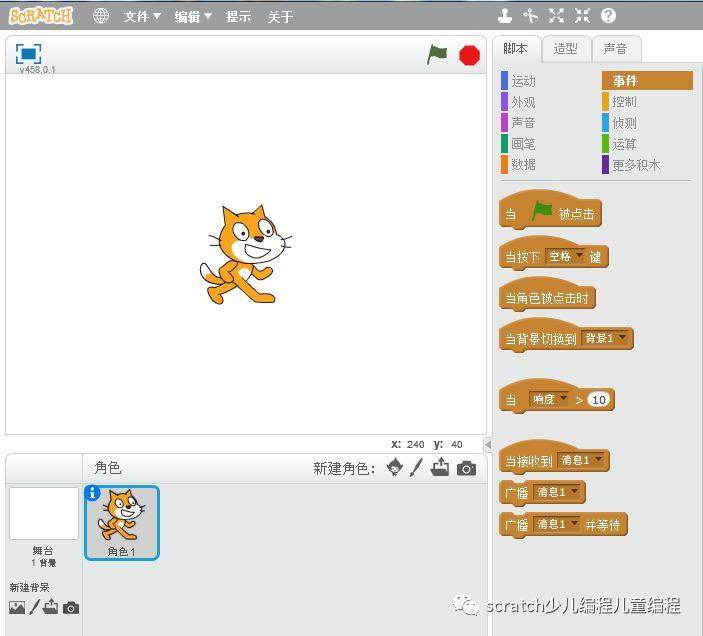Switch stage to full-screen mode
This screenshot has height=636, width=703.
[x=28, y=54]
